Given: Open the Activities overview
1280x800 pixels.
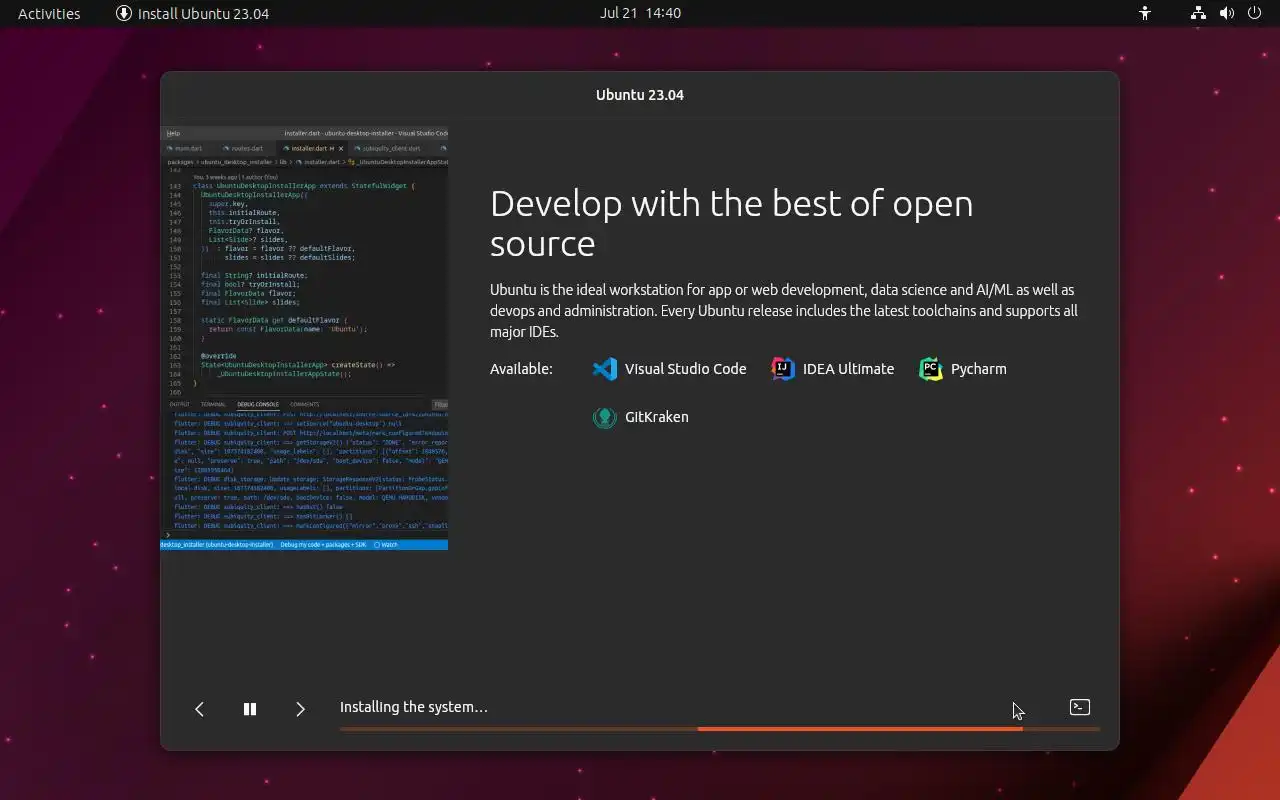Looking at the screenshot, I should click(x=49, y=13).
